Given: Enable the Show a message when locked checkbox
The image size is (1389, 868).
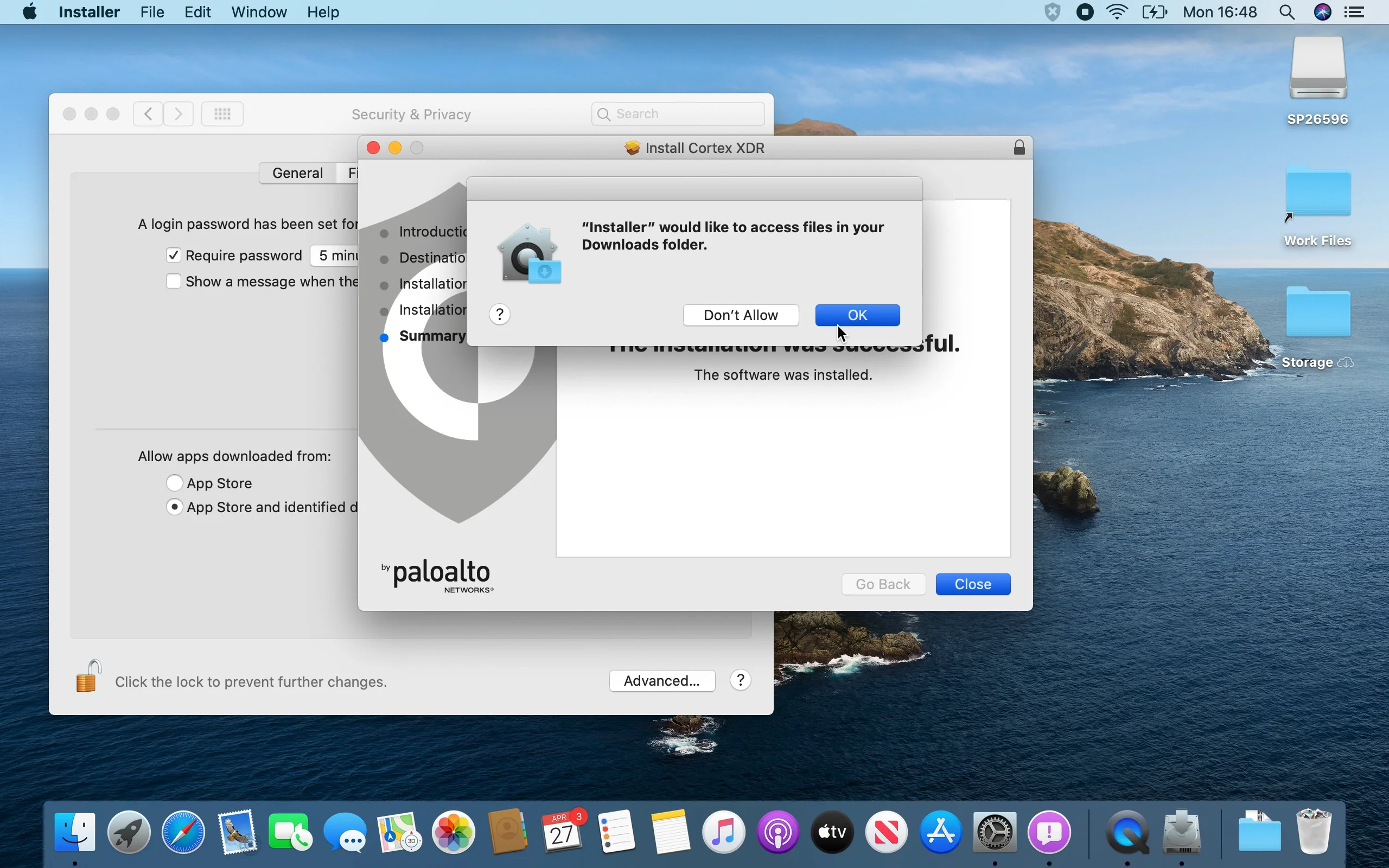Looking at the screenshot, I should tap(173, 280).
